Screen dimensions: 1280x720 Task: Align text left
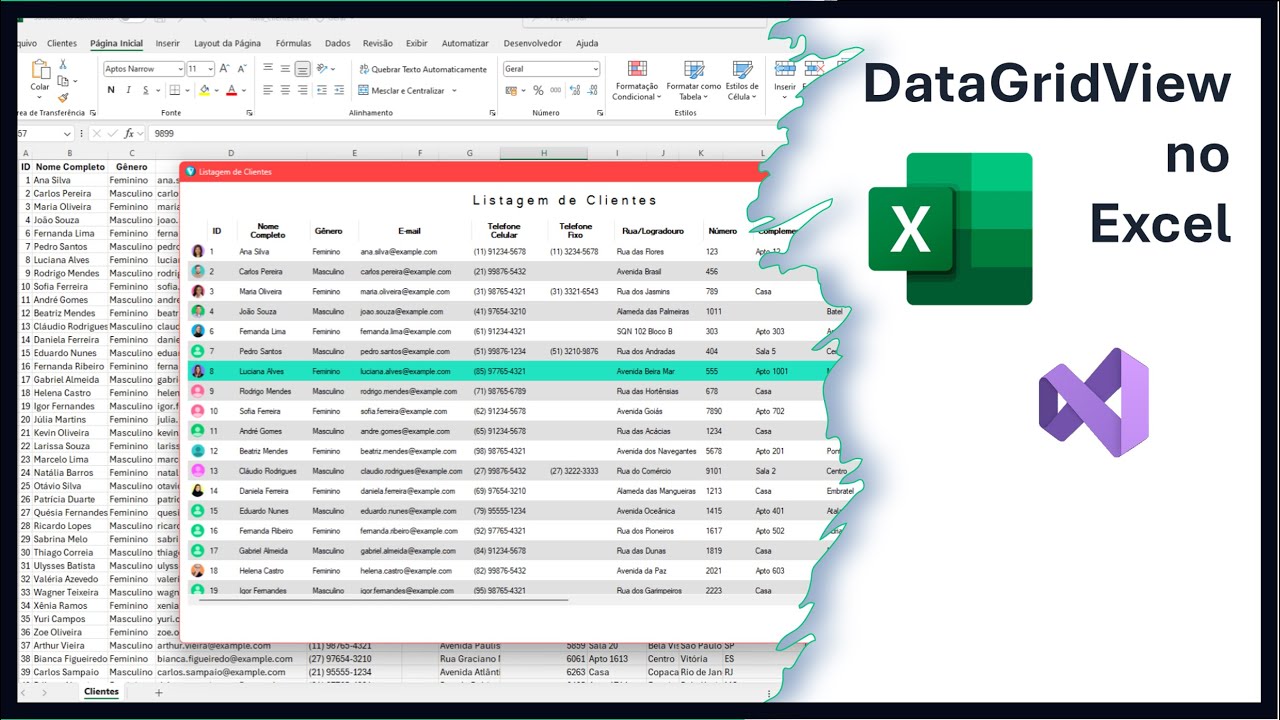click(x=268, y=90)
